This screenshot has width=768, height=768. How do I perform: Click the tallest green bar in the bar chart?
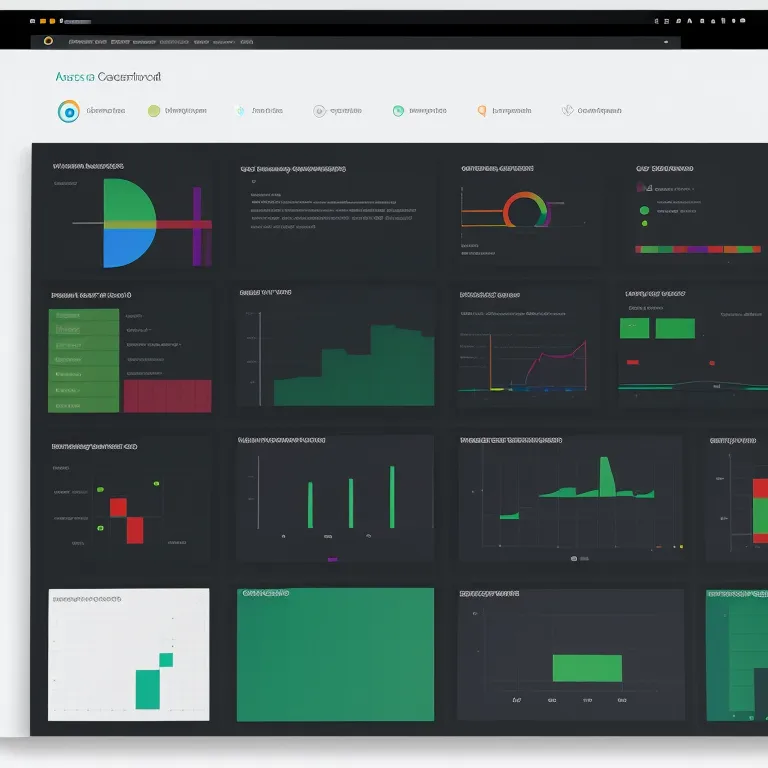point(392,496)
